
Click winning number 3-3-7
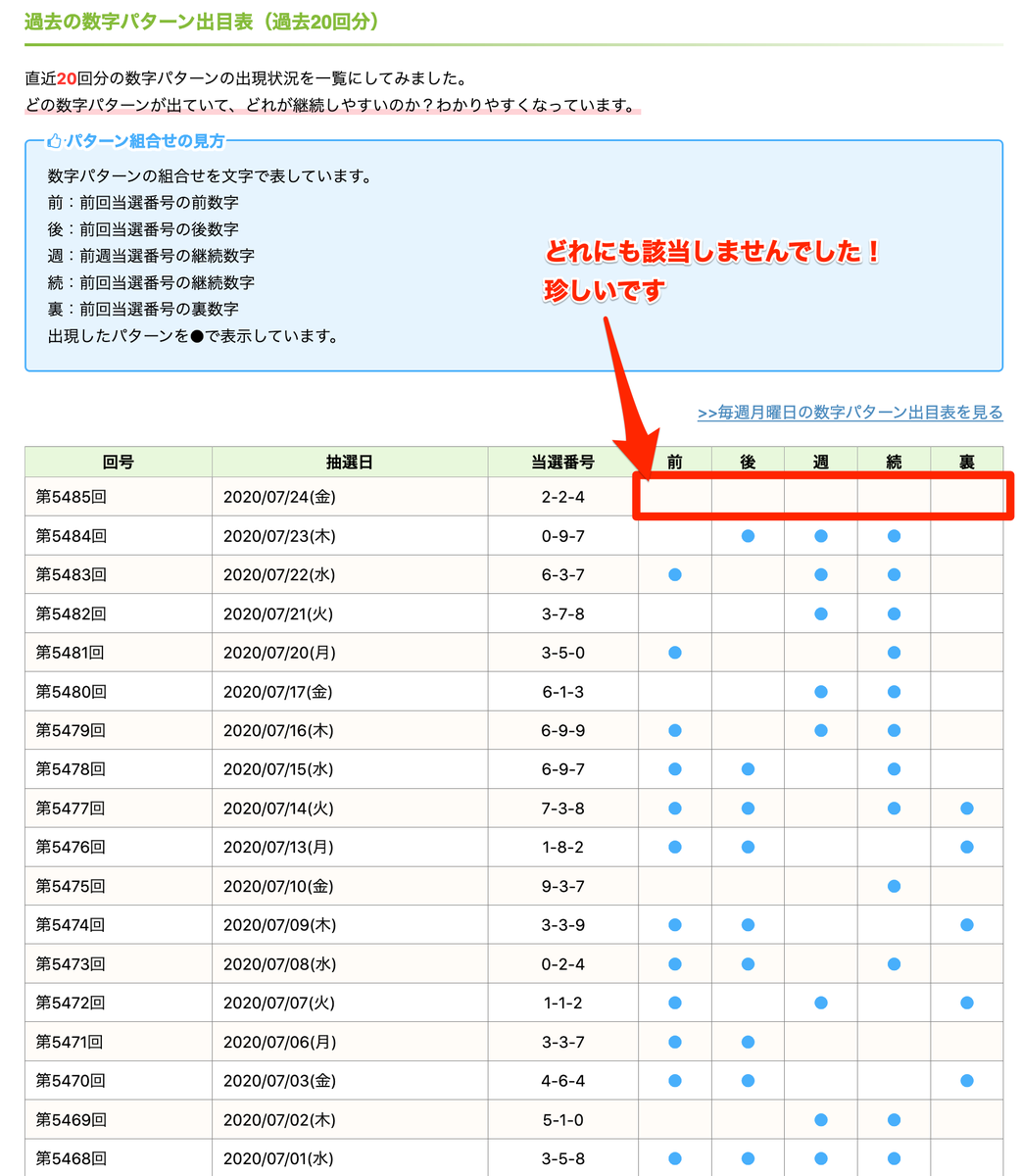[x=563, y=1042]
